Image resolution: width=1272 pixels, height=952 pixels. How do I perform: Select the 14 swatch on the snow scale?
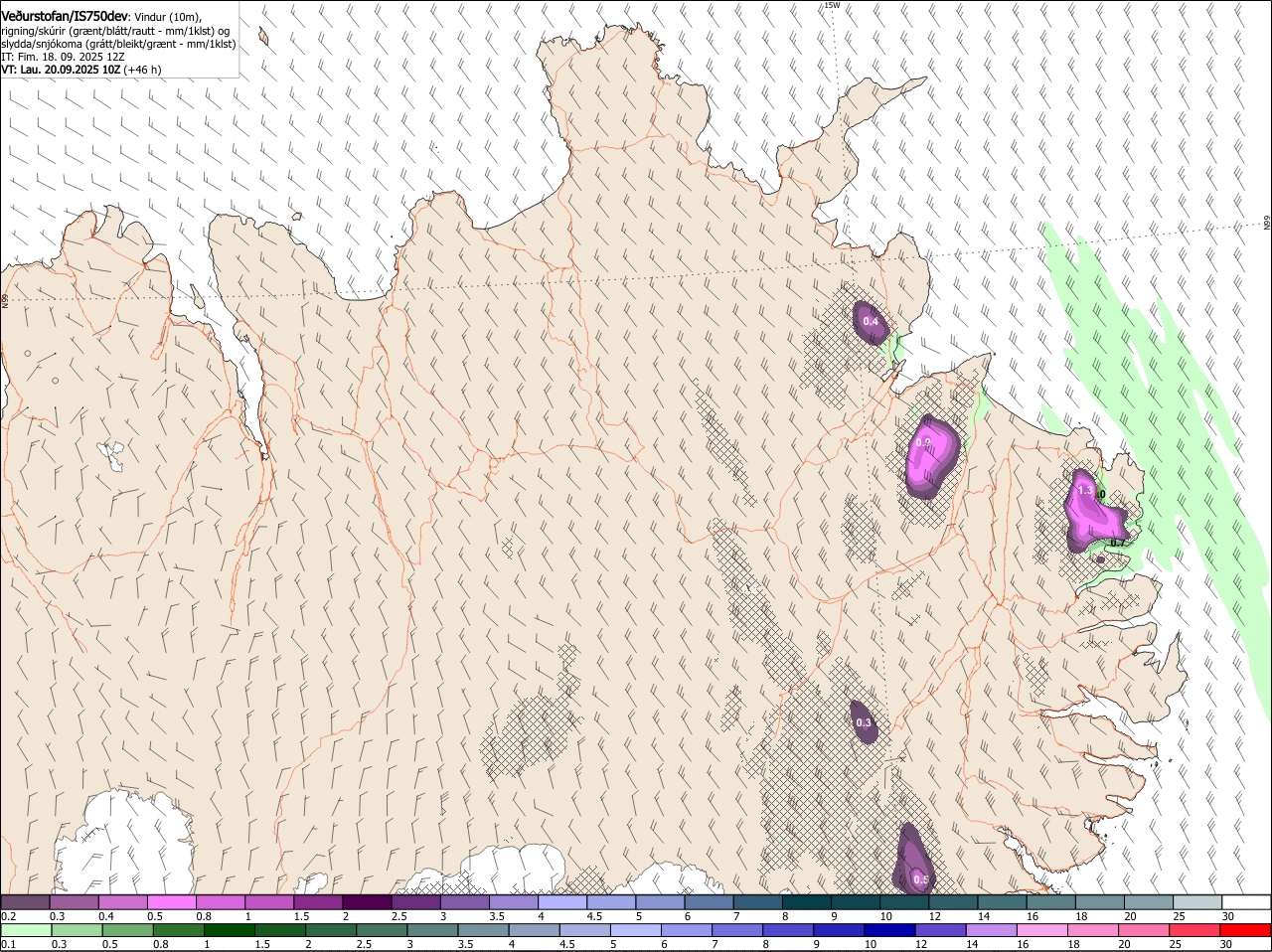point(1002,902)
